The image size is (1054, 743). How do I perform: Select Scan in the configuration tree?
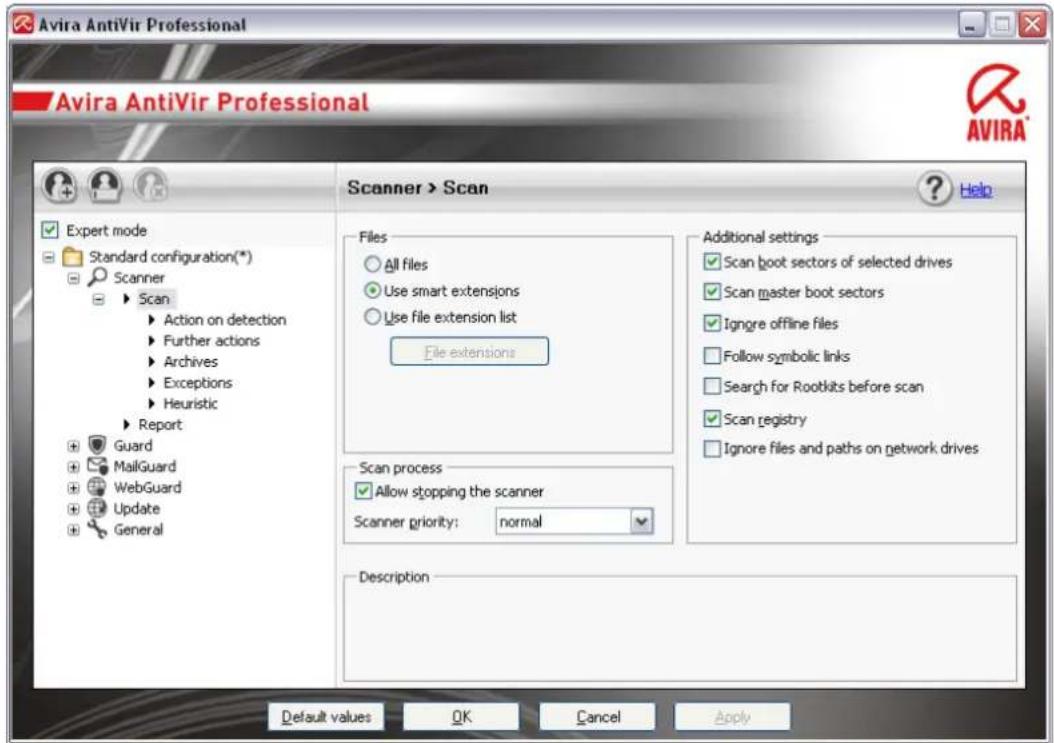pyautogui.click(x=154, y=299)
